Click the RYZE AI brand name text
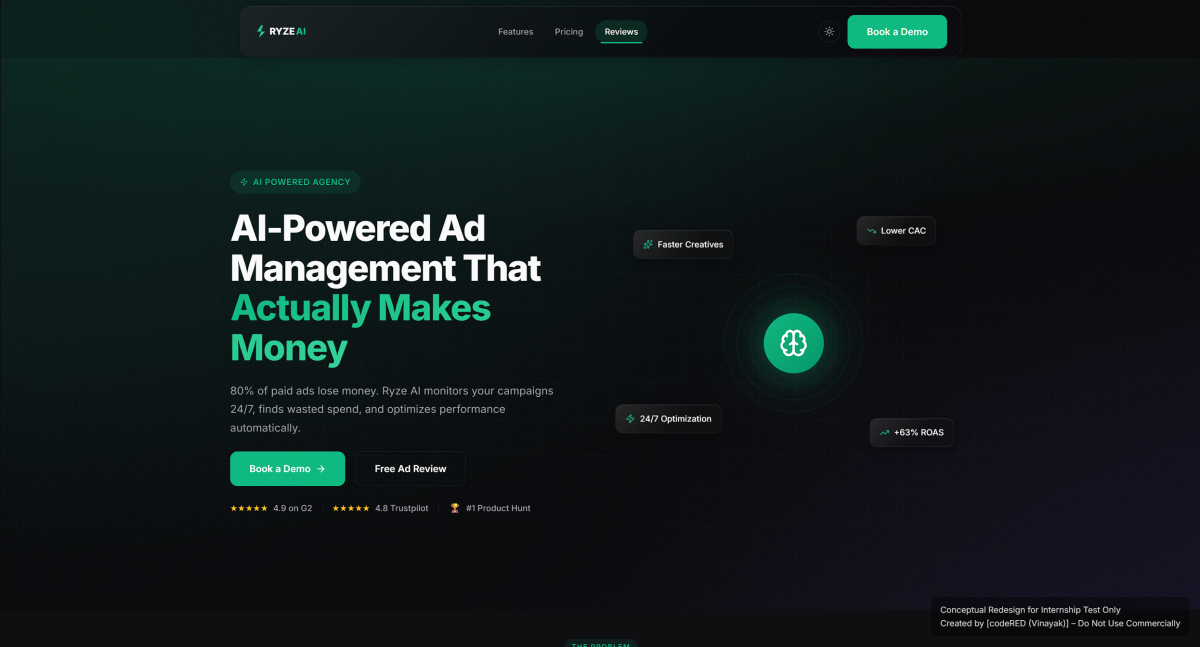The image size is (1200, 647). [288, 32]
